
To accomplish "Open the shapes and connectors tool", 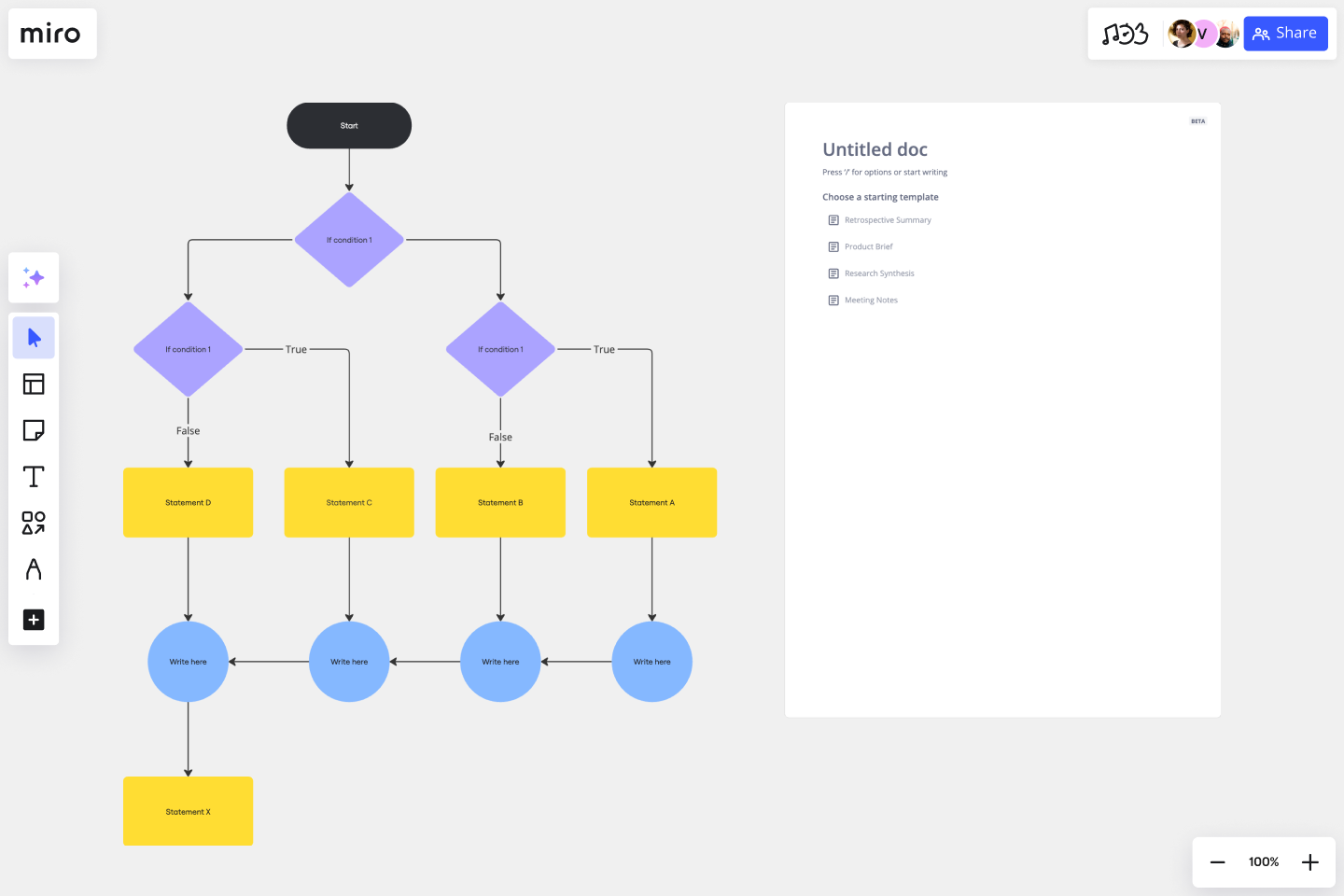I will [34, 524].
